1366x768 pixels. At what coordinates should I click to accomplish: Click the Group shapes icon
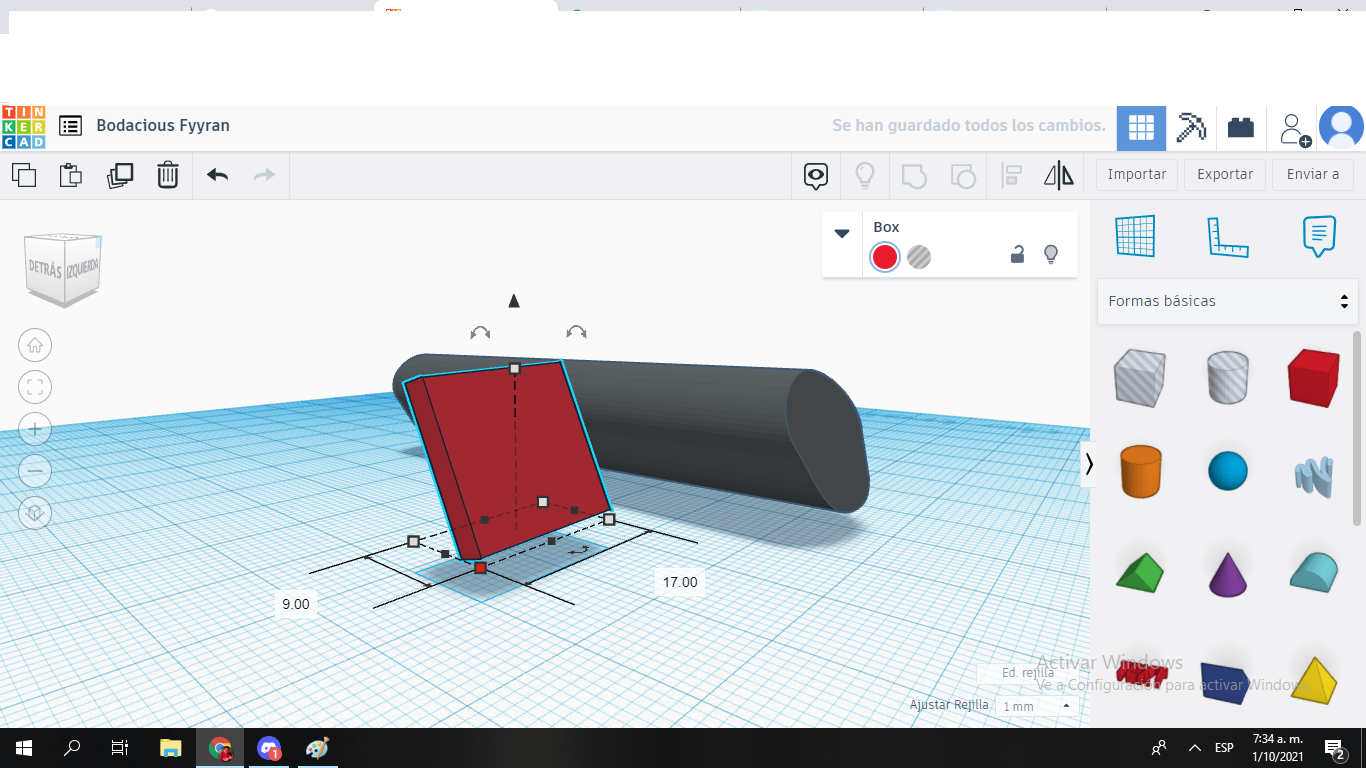(914, 176)
